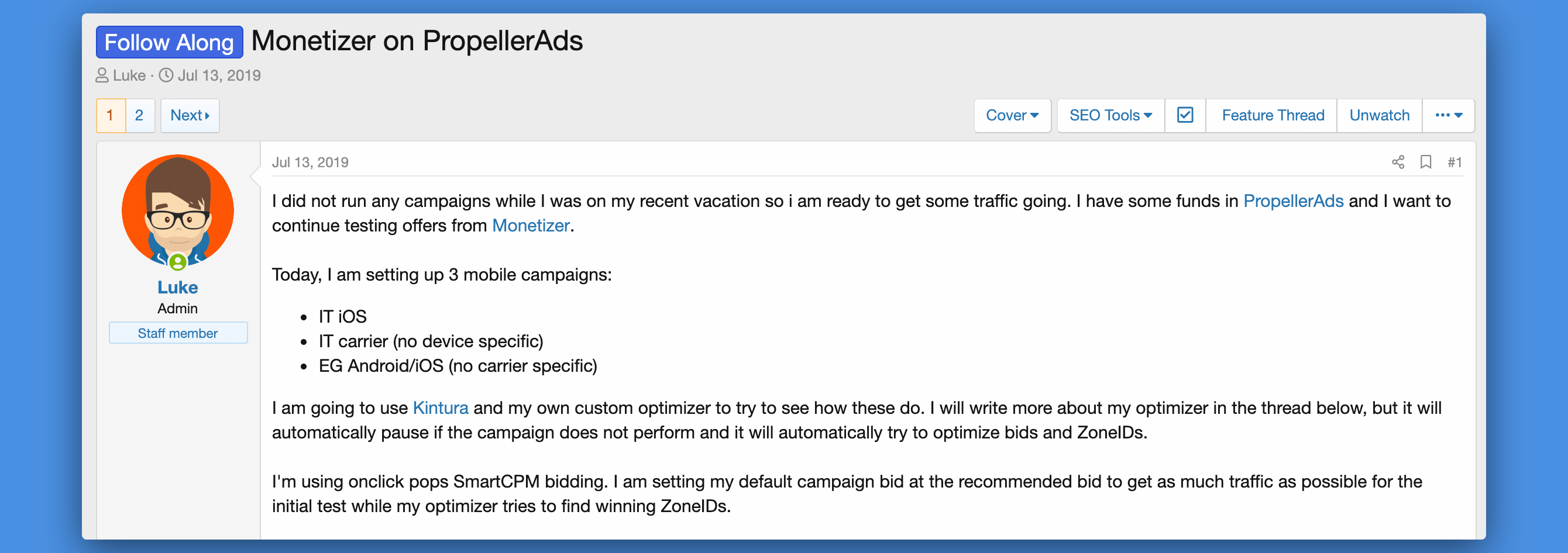This screenshot has width=1568, height=553.
Task: Open post #1 permalink number
Action: coord(1454,162)
